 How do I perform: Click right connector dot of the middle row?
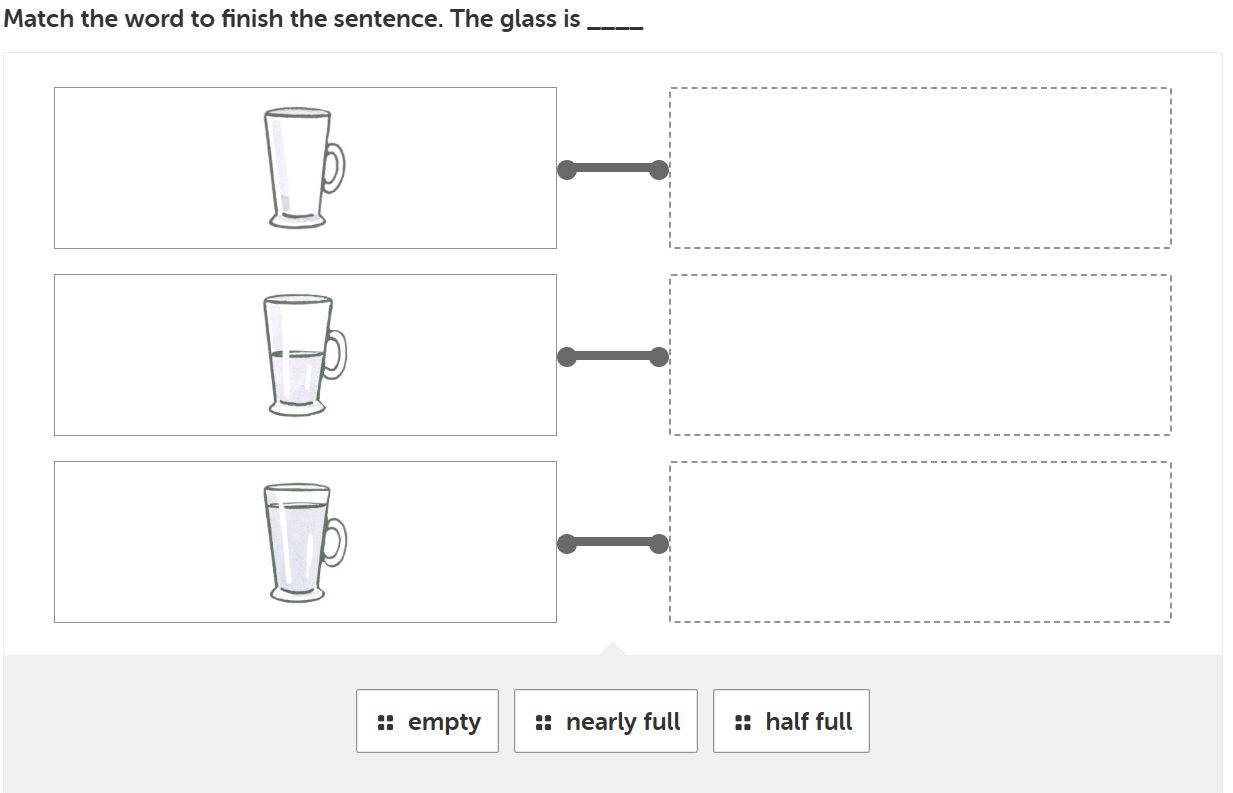pos(658,356)
